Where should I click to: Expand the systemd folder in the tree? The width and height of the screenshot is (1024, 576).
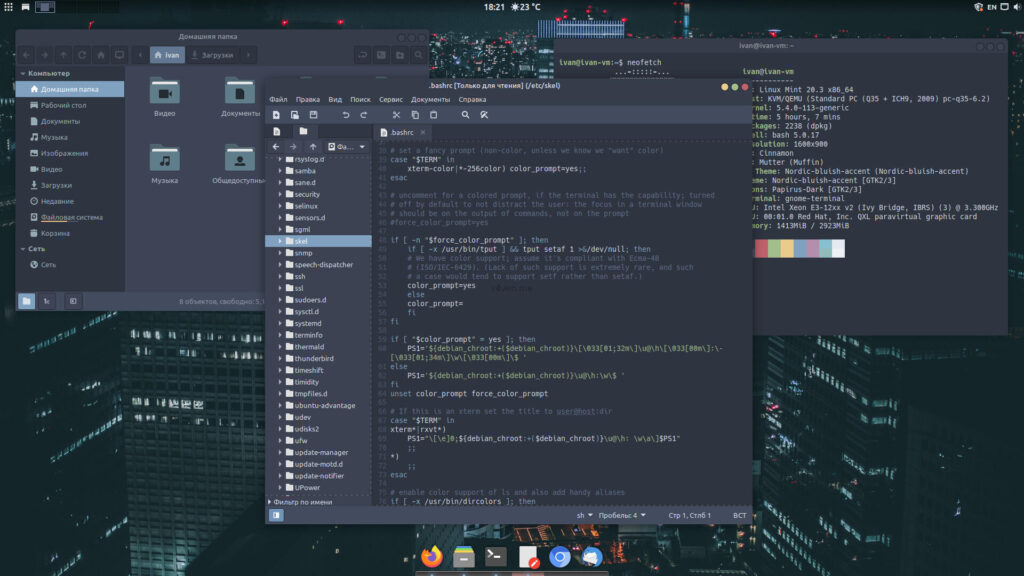(x=280, y=323)
